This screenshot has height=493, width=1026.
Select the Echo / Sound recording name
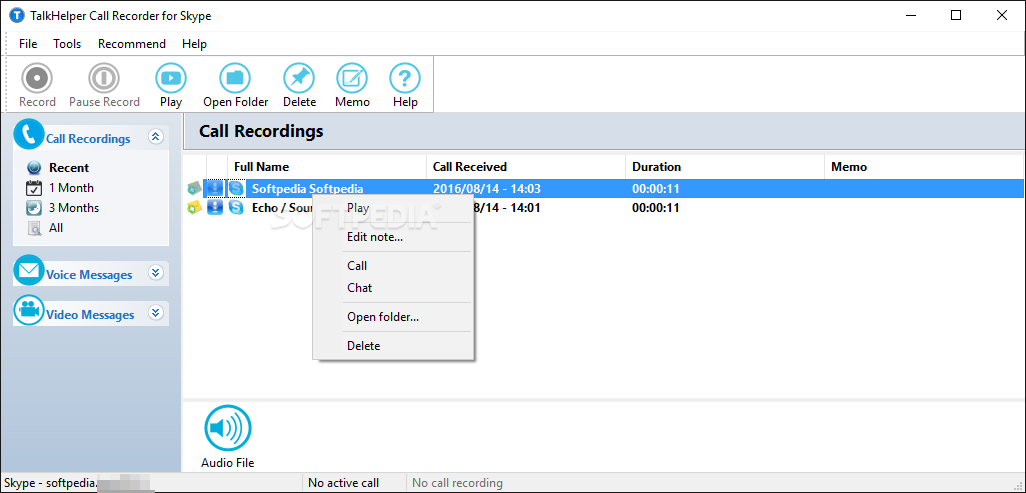[x=283, y=208]
